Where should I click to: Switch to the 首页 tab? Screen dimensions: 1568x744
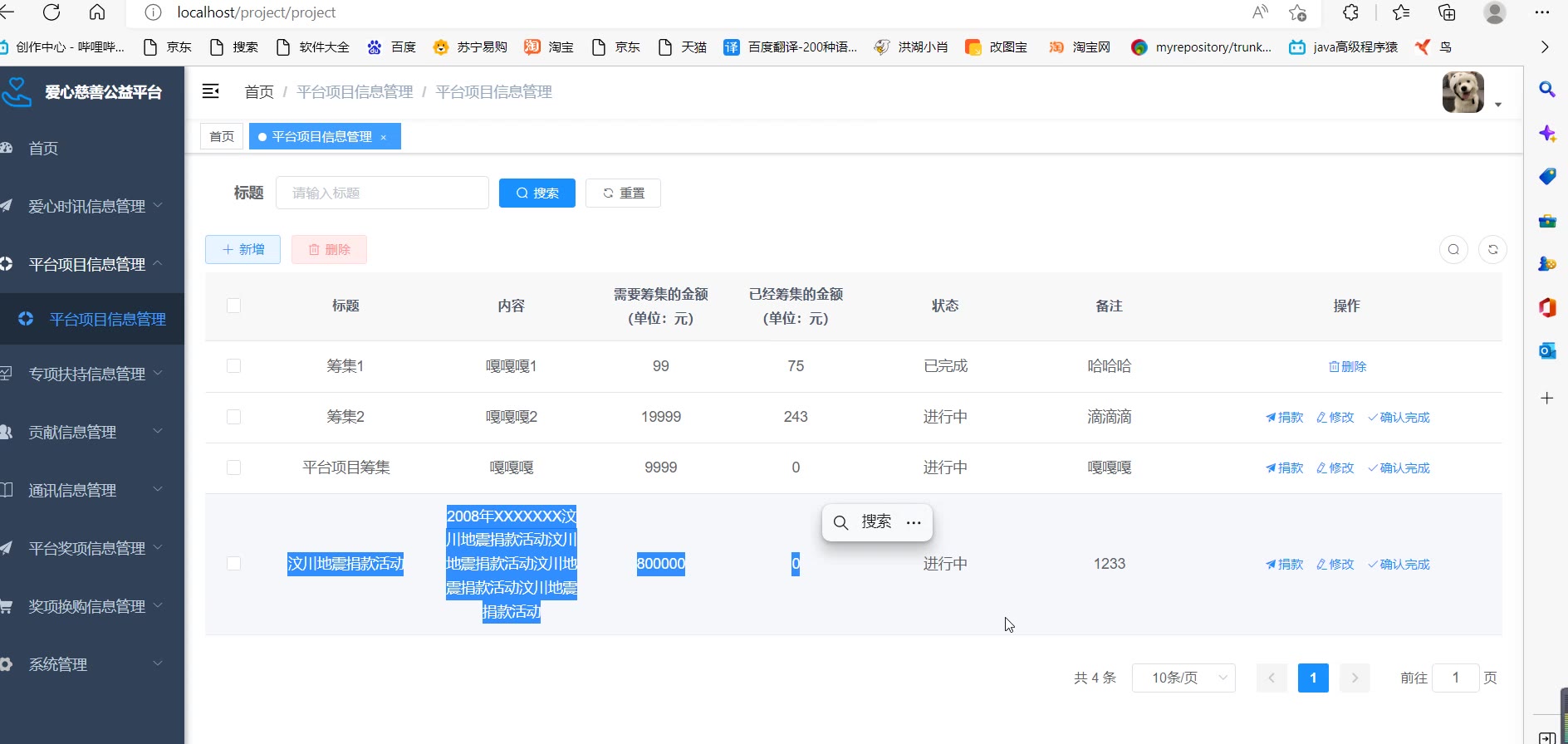point(222,136)
